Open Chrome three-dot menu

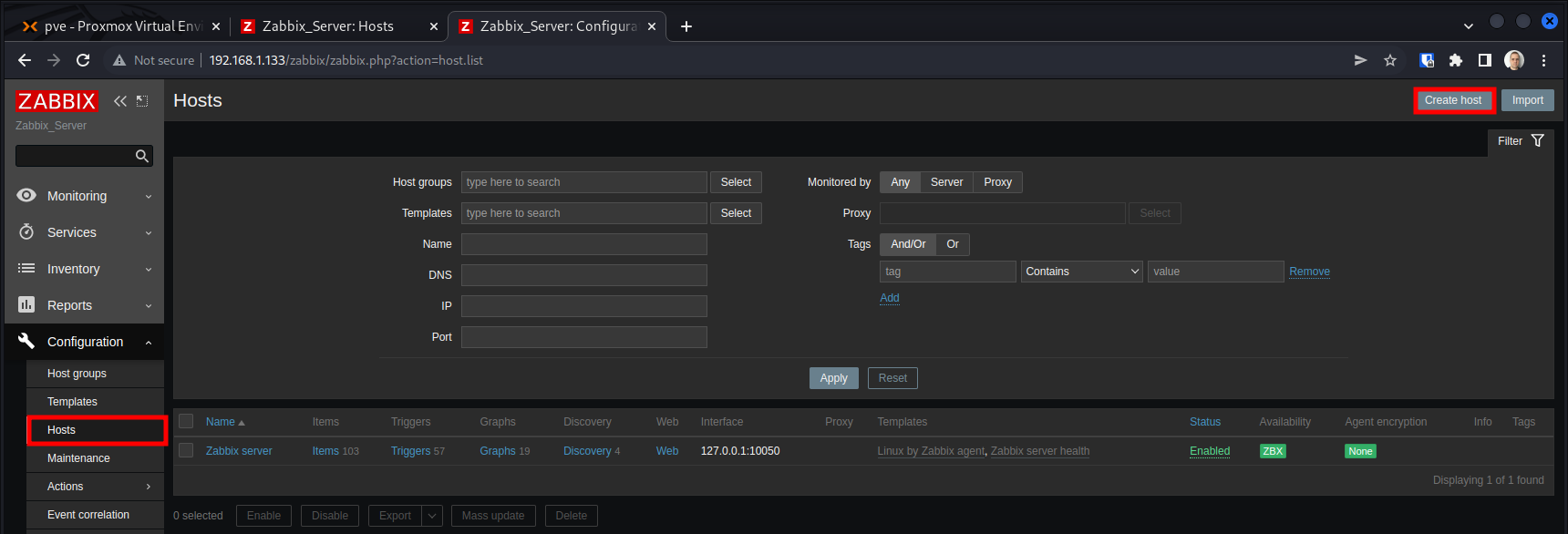[1543, 60]
